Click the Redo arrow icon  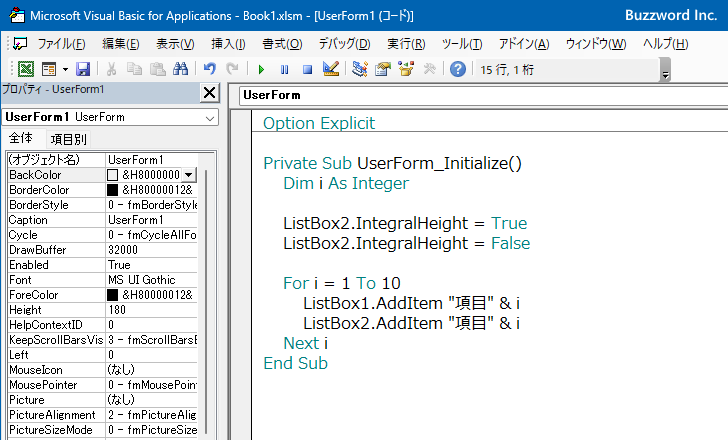[232, 69]
